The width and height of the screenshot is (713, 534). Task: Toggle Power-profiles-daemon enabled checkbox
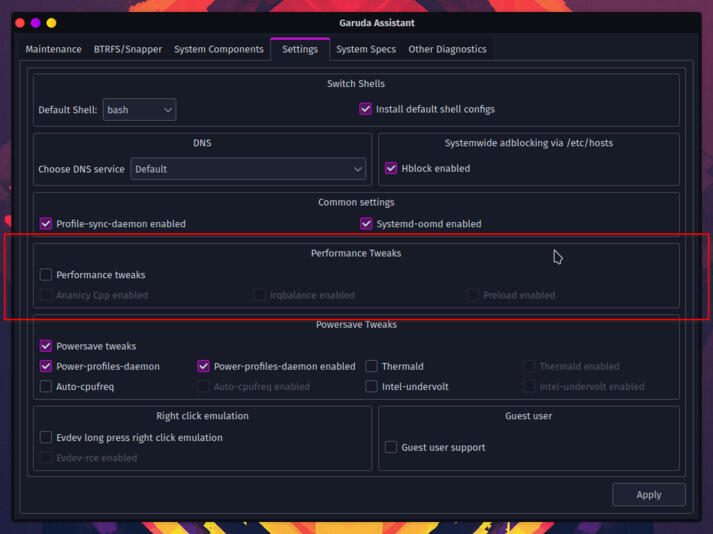203,366
